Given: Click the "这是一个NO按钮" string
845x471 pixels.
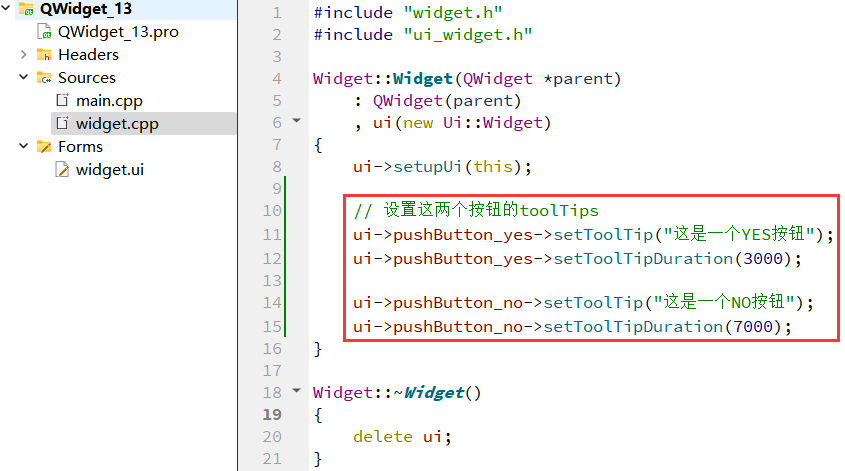Looking at the screenshot, I should tap(724, 302).
